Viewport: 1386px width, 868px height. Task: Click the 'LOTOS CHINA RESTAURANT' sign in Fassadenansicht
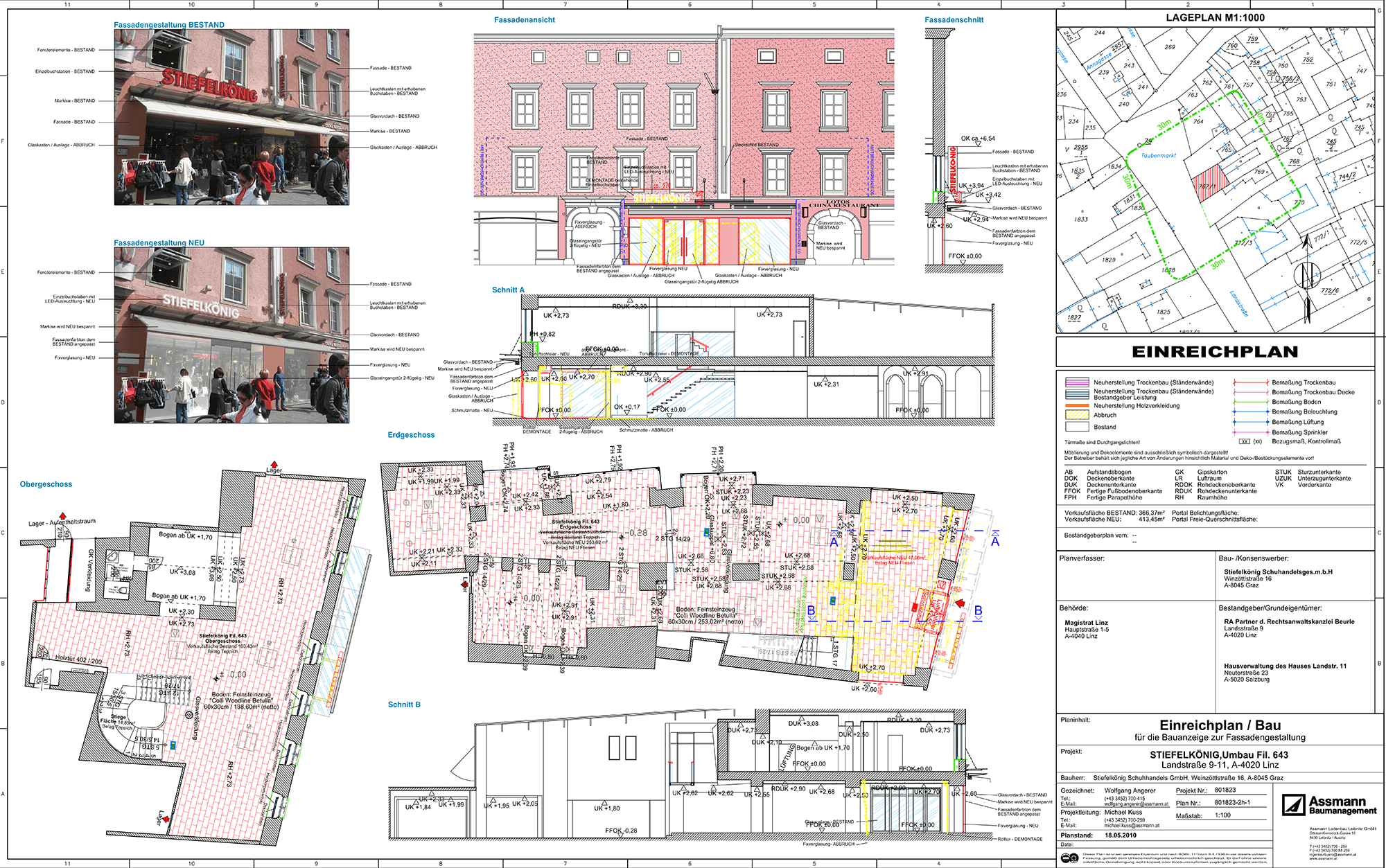point(844,204)
